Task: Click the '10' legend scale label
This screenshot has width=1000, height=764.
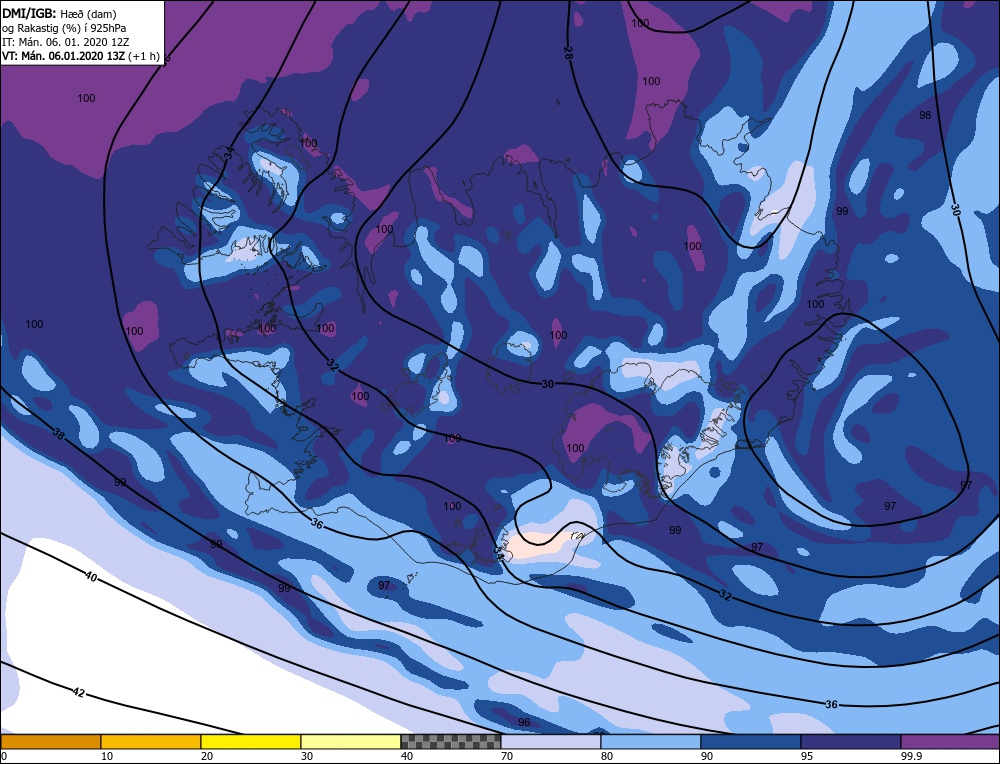Action: pos(107,756)
